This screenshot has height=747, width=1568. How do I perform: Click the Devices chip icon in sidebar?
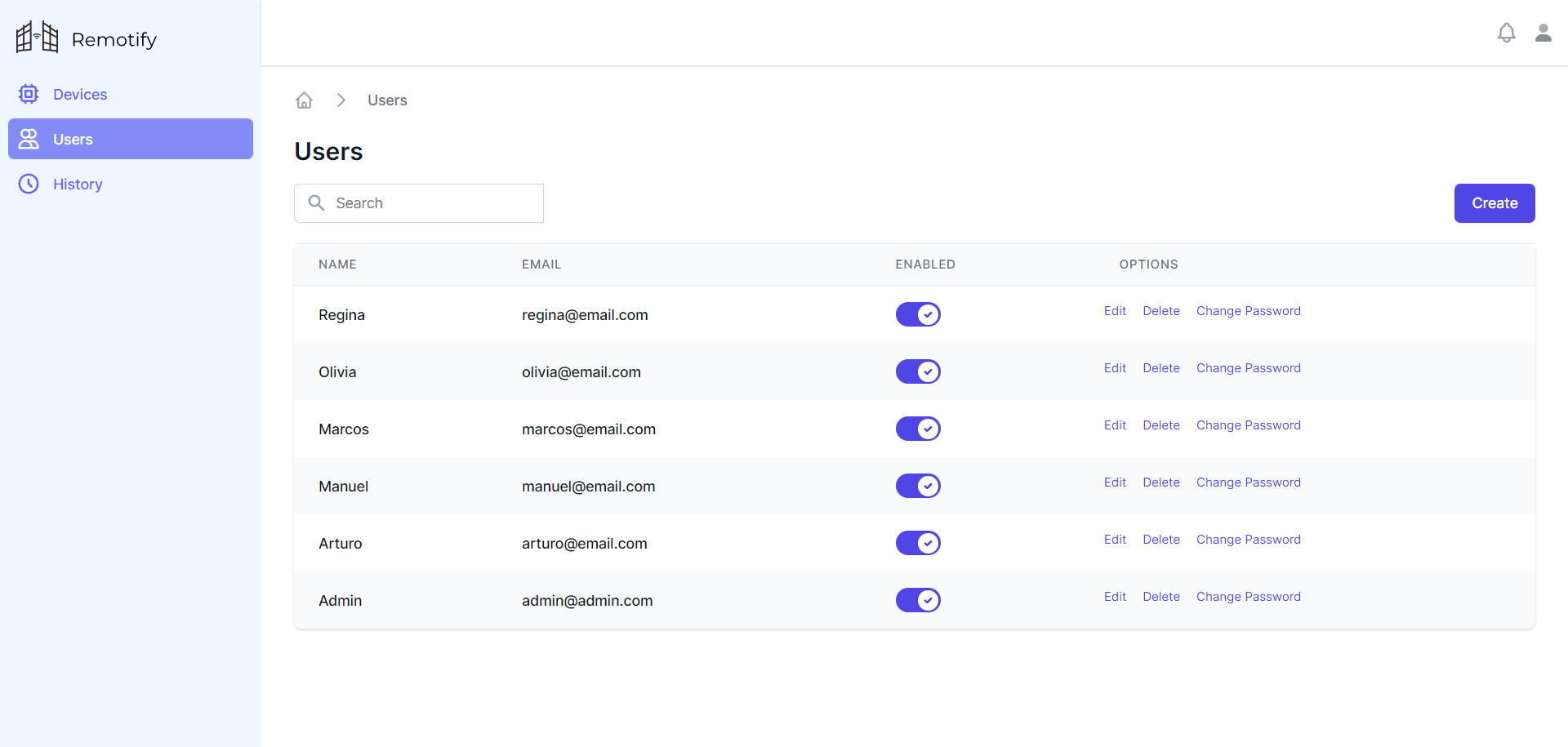pos(29,94)
